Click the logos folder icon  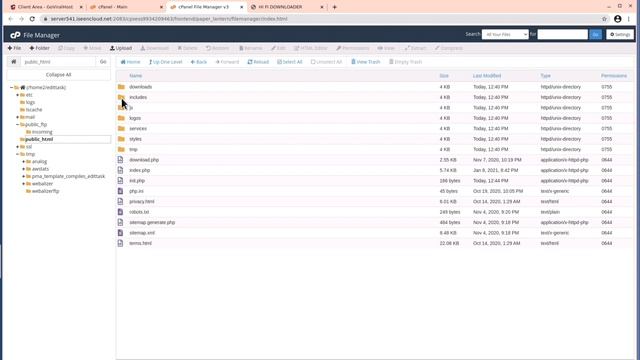121,118
